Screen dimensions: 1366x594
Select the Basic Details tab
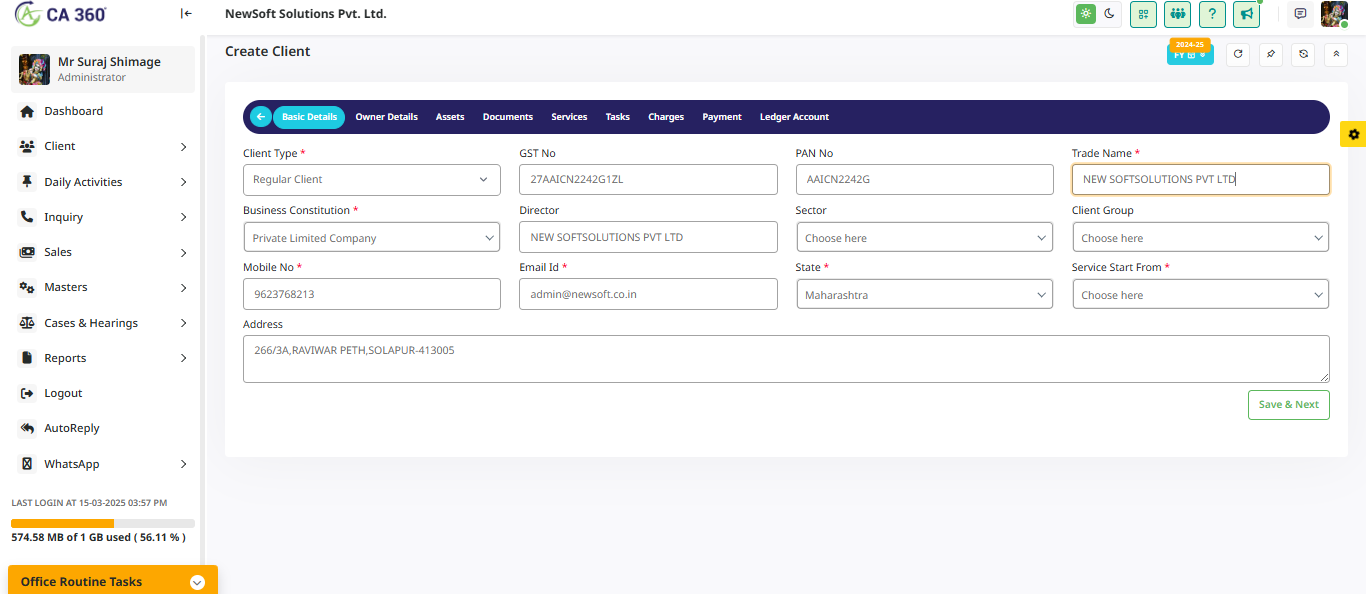[309, 117]
